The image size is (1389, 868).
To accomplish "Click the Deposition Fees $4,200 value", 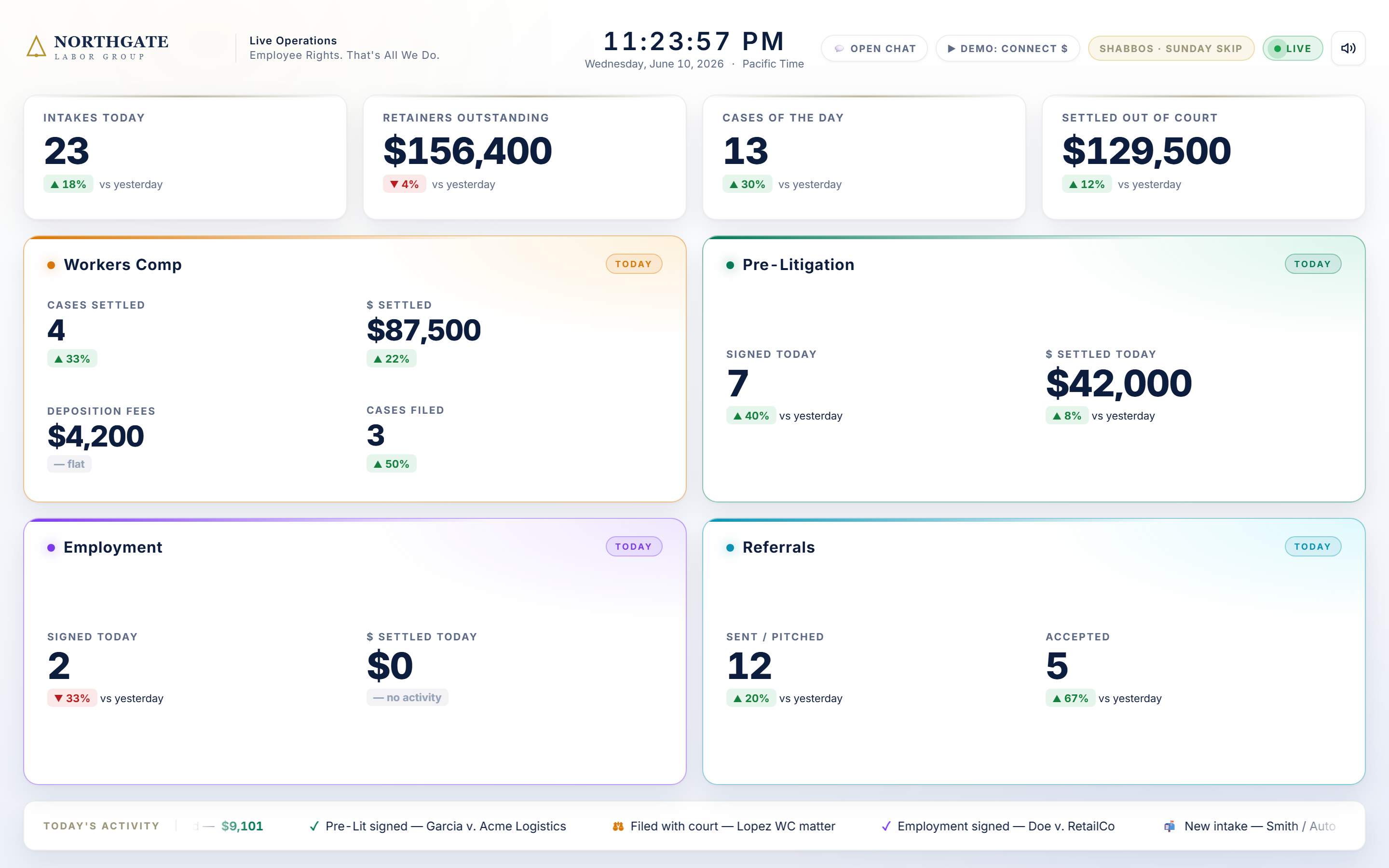I will pos(96,436).
